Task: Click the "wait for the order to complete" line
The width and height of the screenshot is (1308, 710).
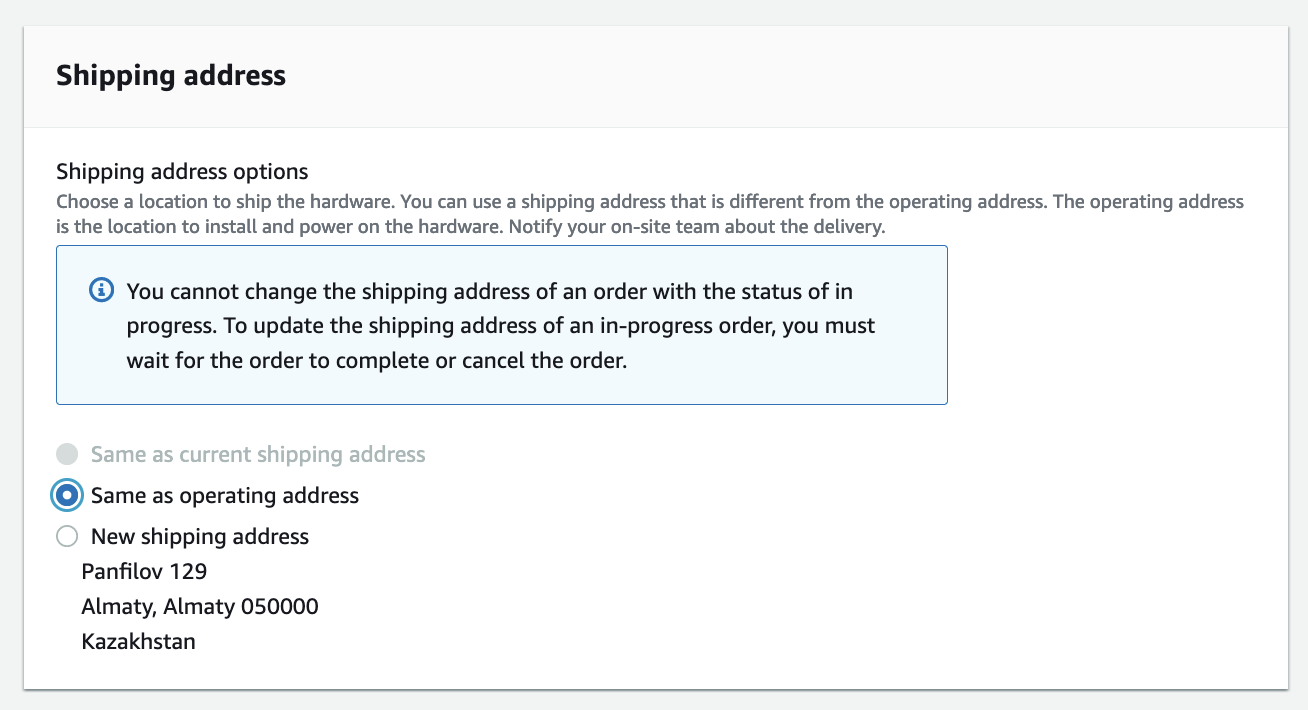Action: [376, 361]
